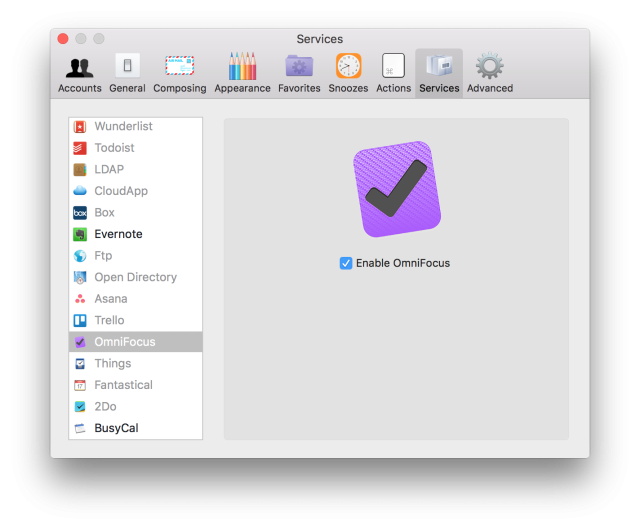The image size is (640, 530).
Task: Click the Ftp globe icon
Action: [80, 256]
